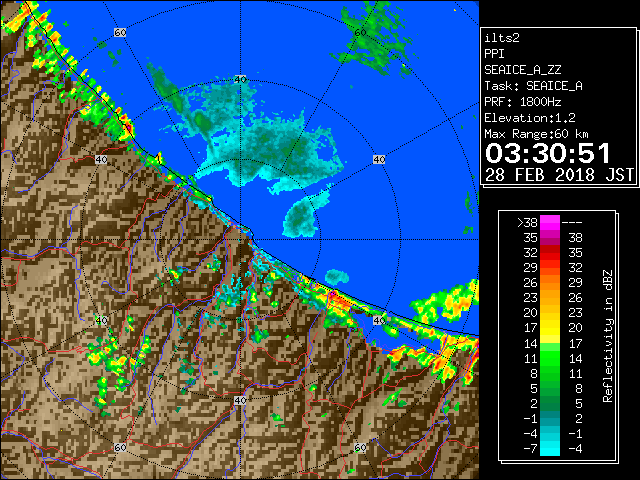This screenshot has width=640, height=480.
Task: Select the 'Elevation:1.2' text
Action: click(x=530, y=118)
